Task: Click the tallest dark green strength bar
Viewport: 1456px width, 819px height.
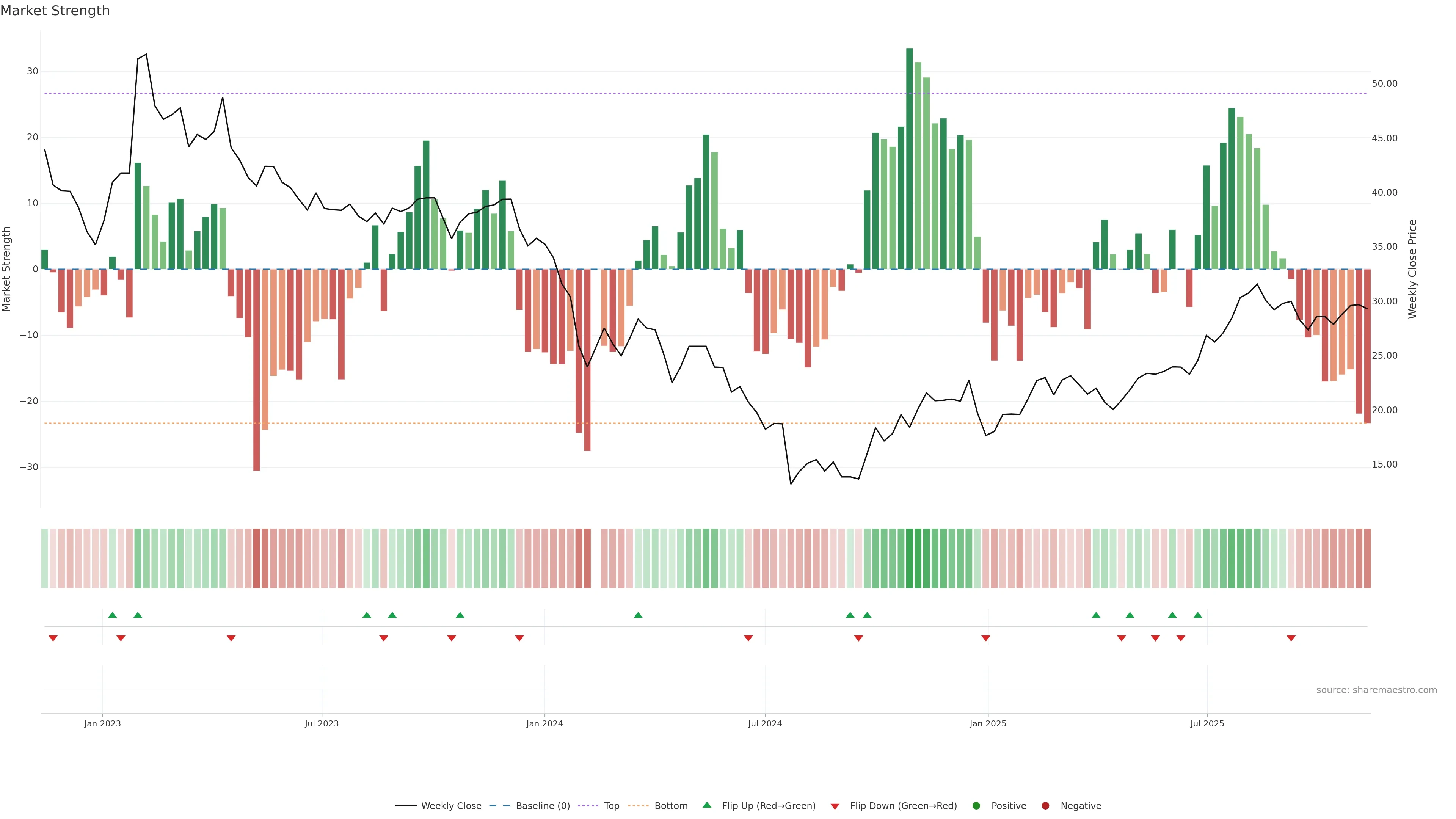Action: (909, 158)
